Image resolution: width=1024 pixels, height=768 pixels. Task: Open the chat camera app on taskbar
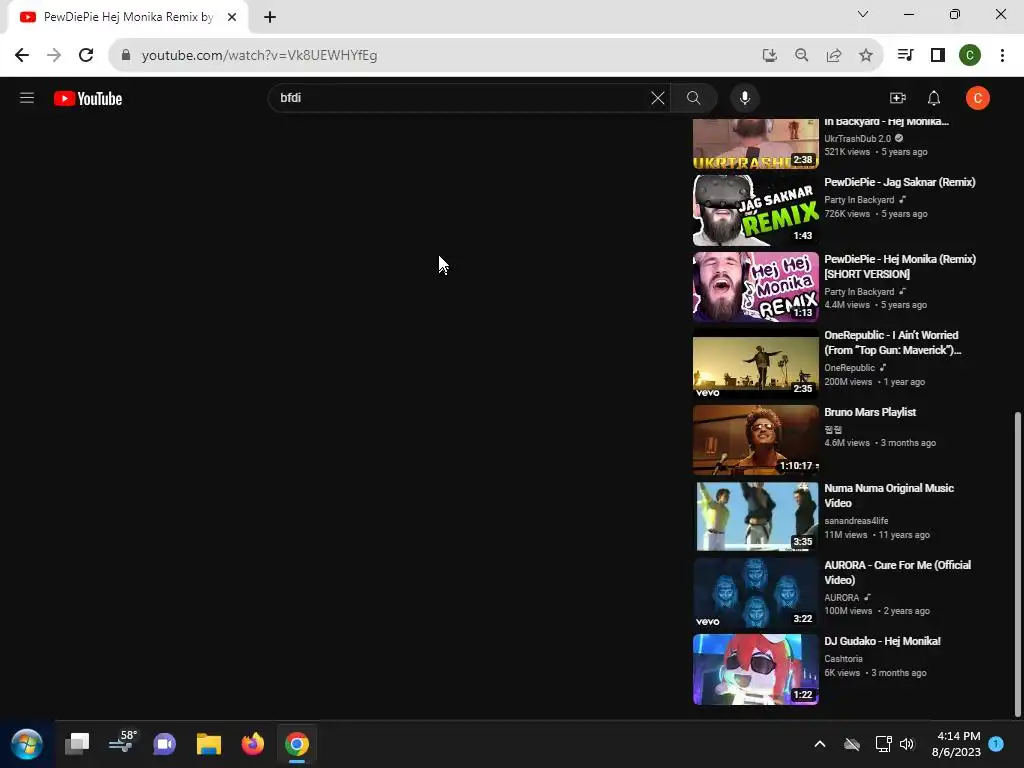pyautogui.click(x=165, y=744)
